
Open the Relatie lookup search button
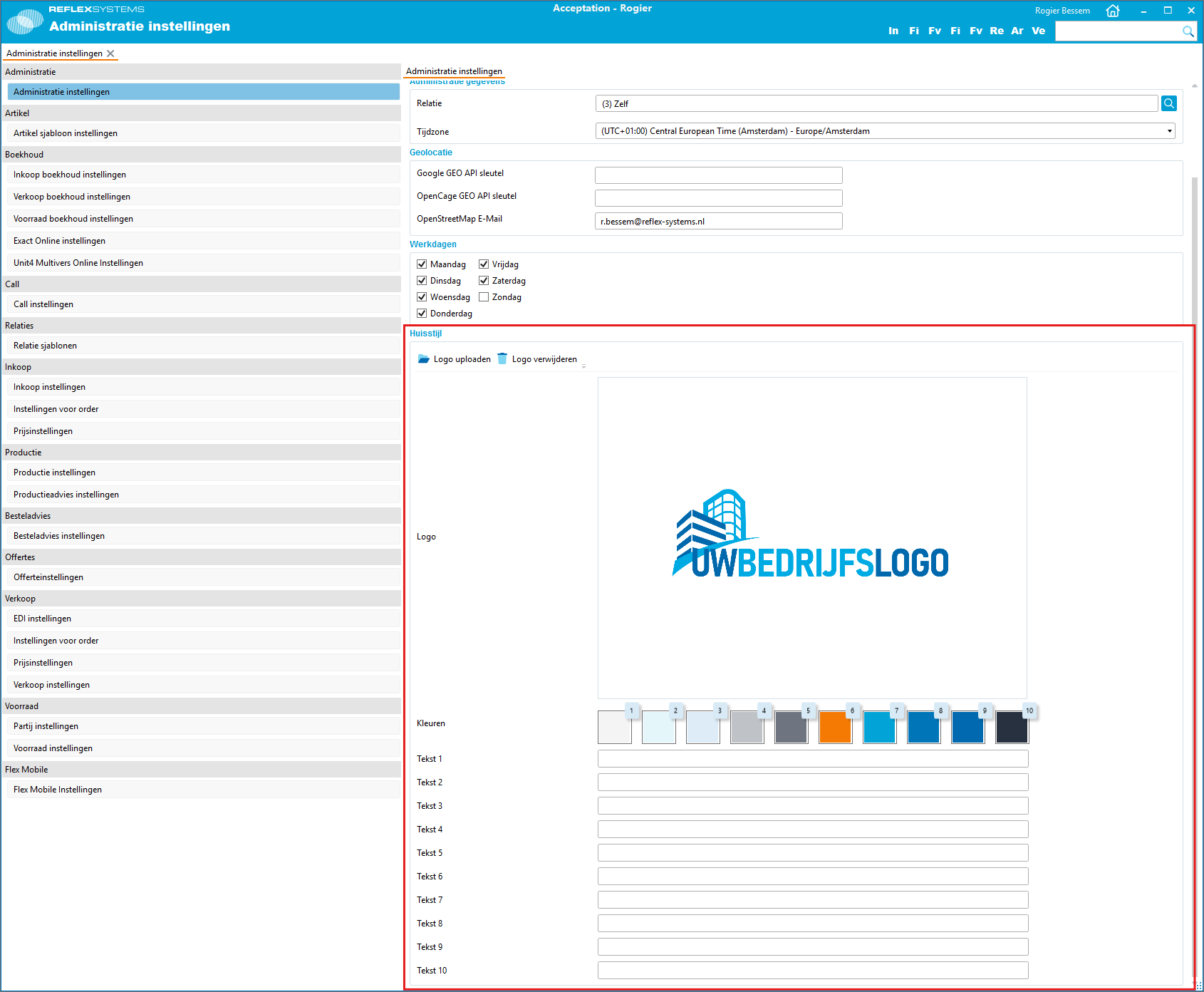click(x=1168, y=103)
